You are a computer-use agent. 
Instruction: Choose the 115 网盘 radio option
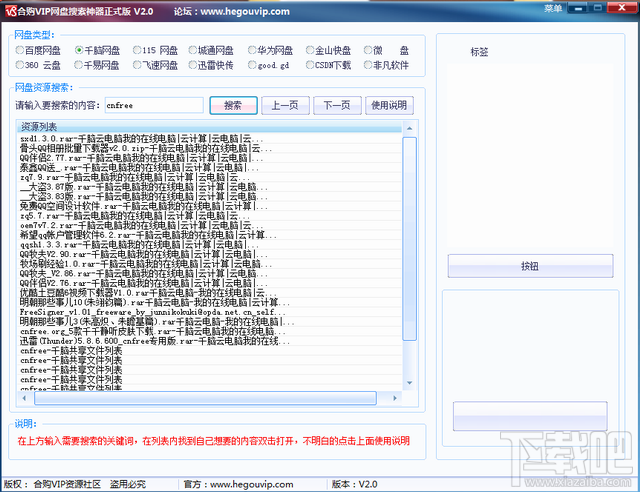point(156,50)
